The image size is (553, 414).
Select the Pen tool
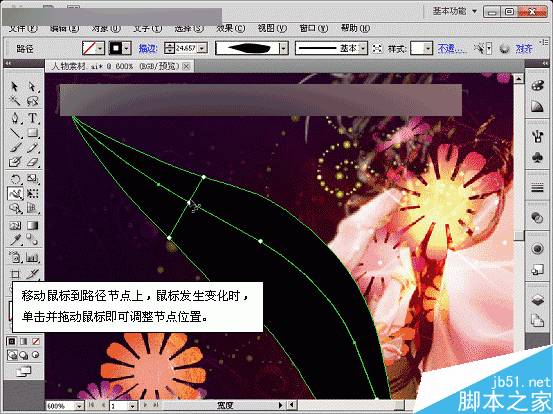point(14,118)
